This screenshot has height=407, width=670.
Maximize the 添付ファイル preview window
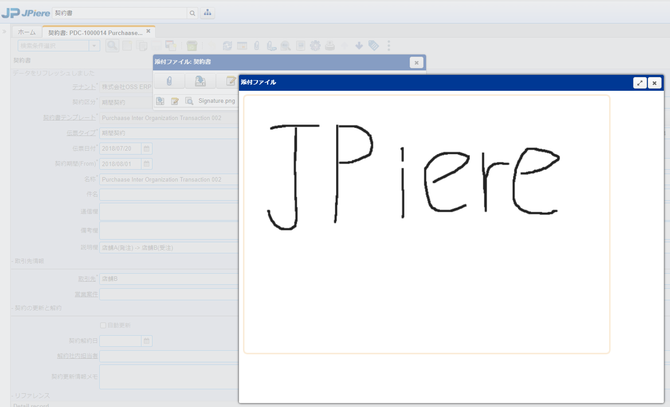(x=640, y=83)
